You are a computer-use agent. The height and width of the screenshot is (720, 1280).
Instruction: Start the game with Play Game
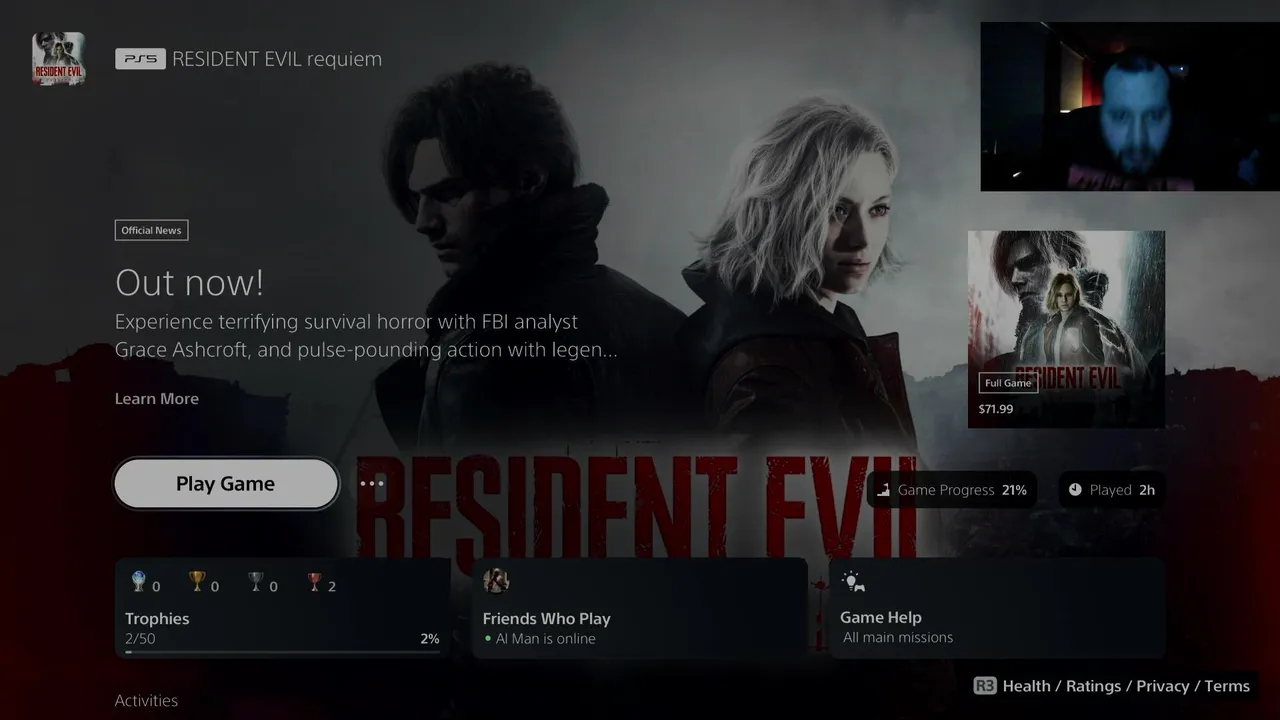[x=226, y=484]
